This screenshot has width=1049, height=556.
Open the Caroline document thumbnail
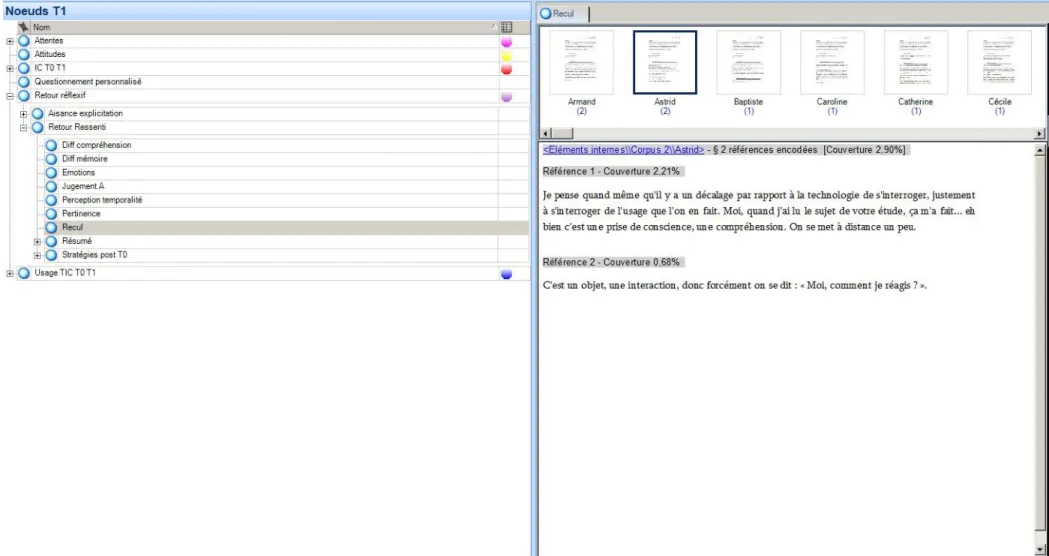click(x=832, y=62)
